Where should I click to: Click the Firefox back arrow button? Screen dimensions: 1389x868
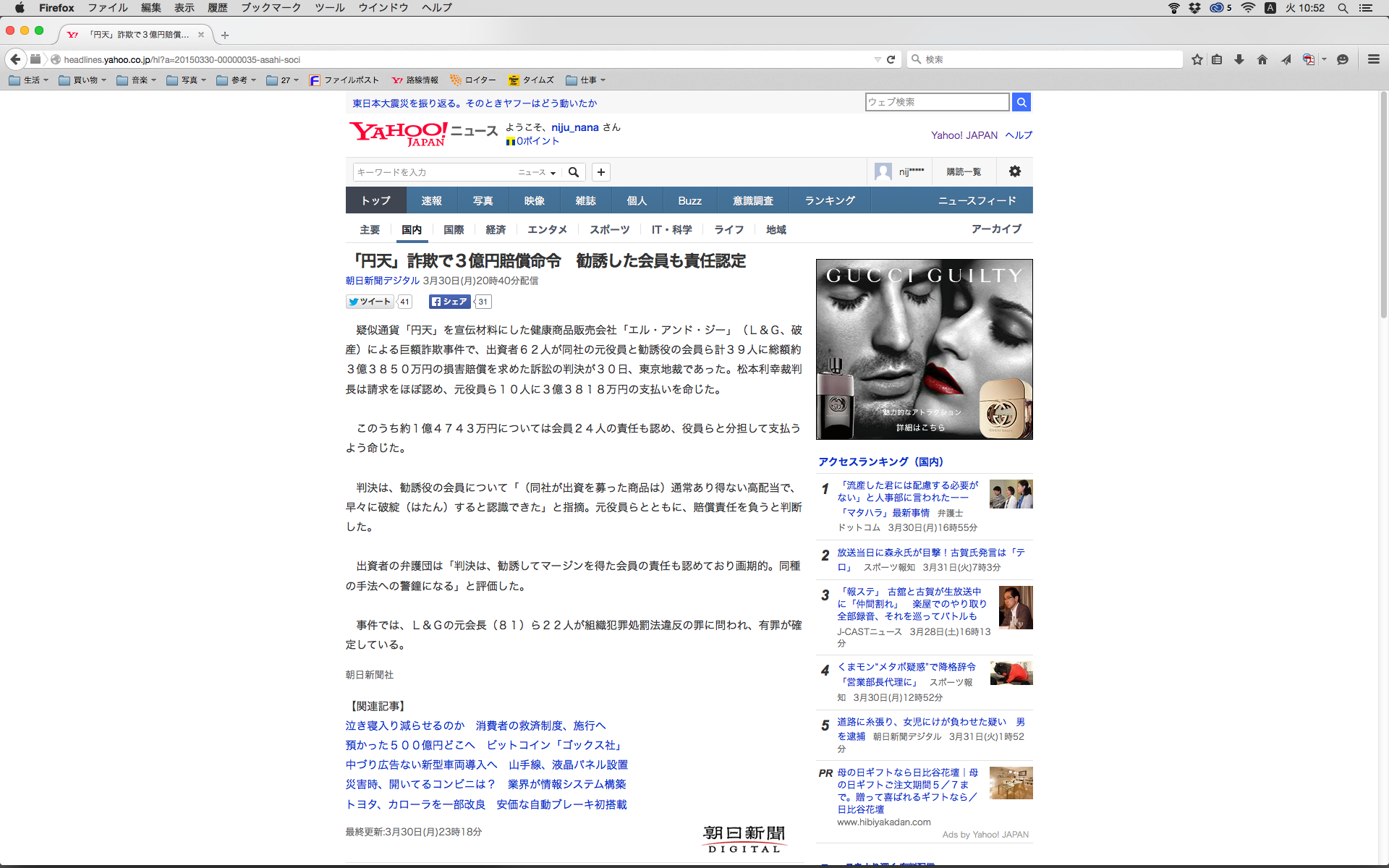click(15, 59)
